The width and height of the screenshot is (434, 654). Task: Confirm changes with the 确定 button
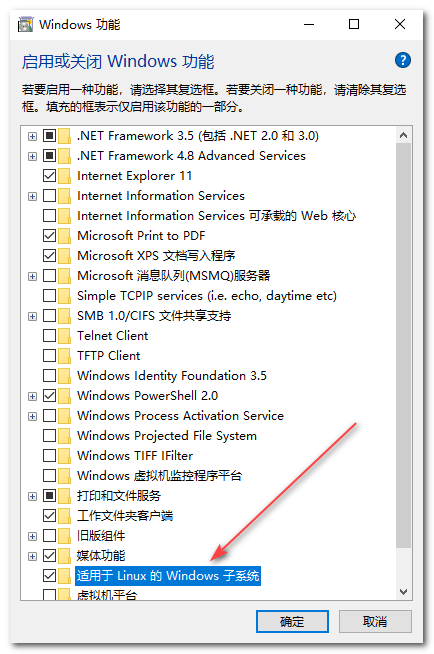pos(292,621)
